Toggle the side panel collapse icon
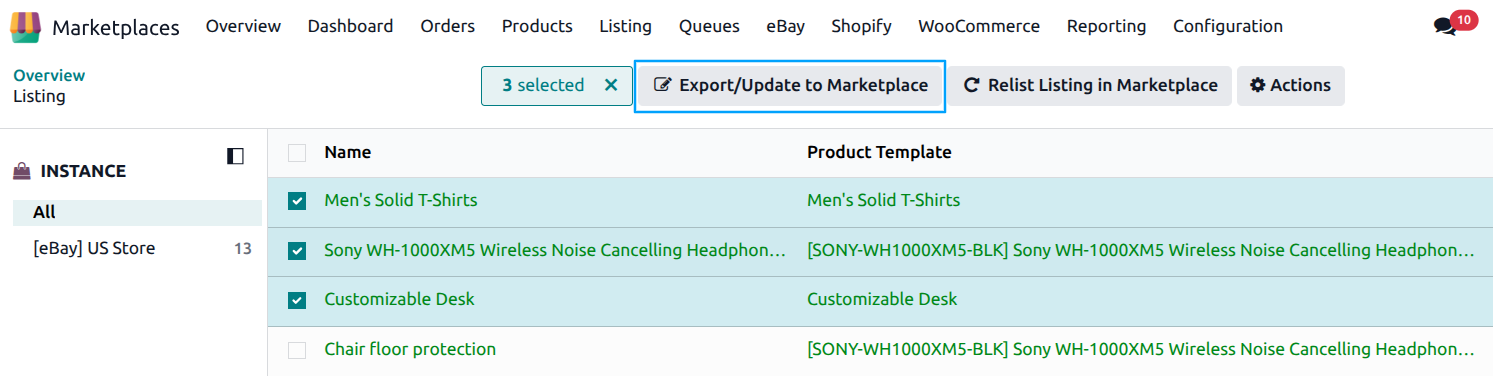Image resolution: width=1493 pixels, height=376 pixels. click(x=235, y=156)
